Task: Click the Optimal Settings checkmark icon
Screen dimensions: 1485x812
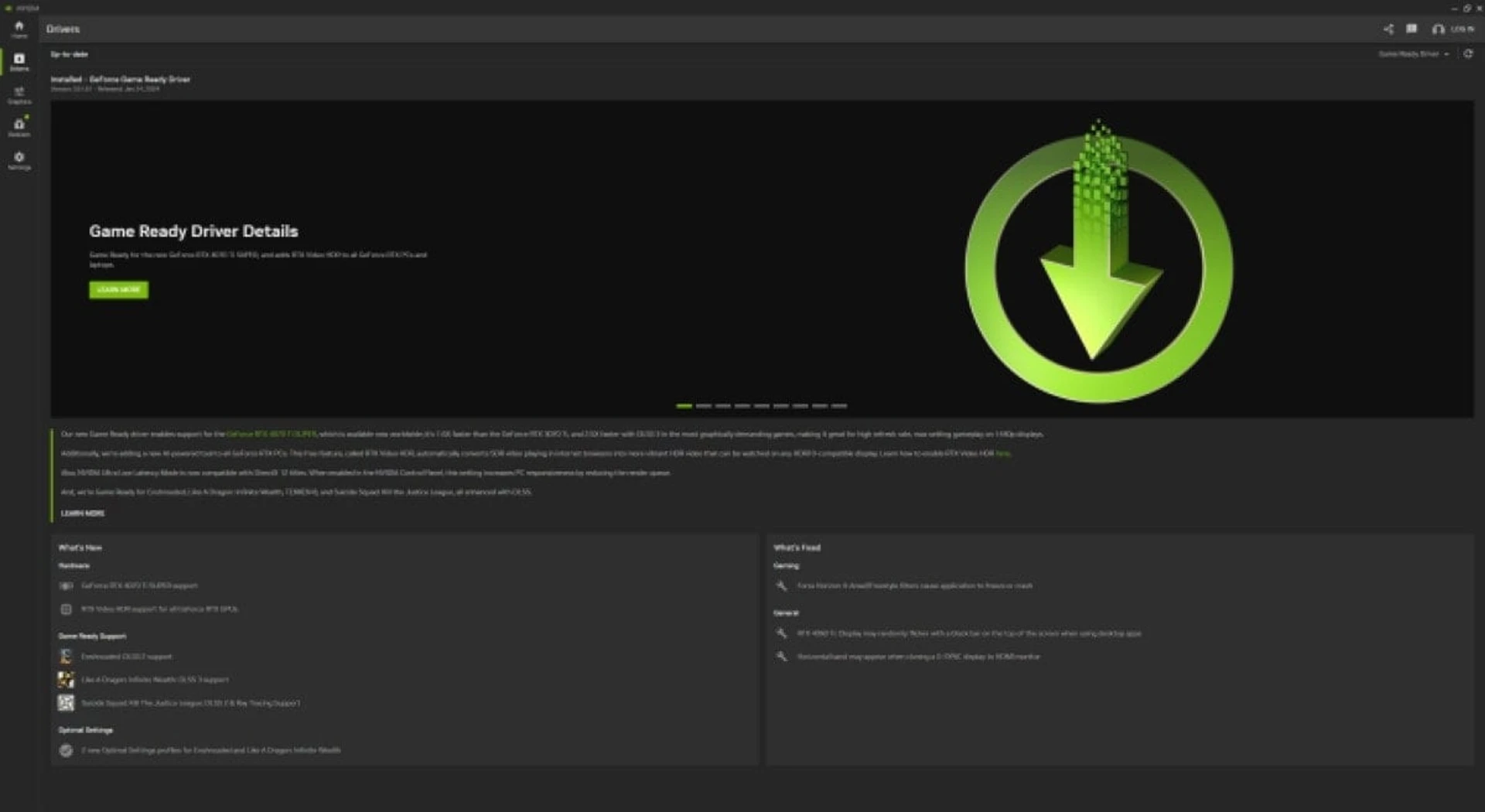Action: (x=66, y=750)
